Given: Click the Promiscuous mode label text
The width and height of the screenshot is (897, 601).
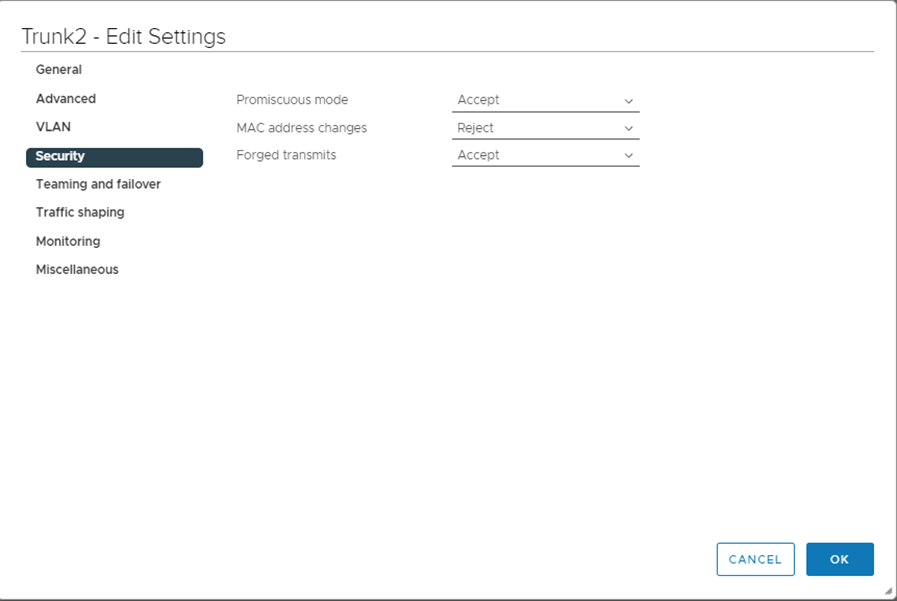Looking at the screenshot, I should coord(292,100).
